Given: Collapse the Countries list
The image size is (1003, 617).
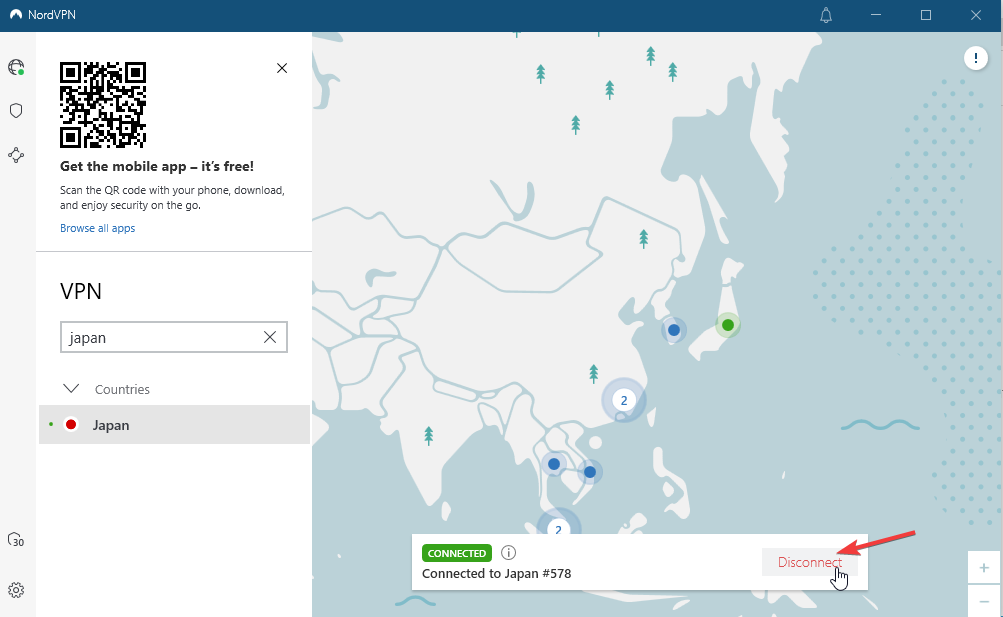Looking at the screenshot, I should pyautogui.click(x=71, y=389).
